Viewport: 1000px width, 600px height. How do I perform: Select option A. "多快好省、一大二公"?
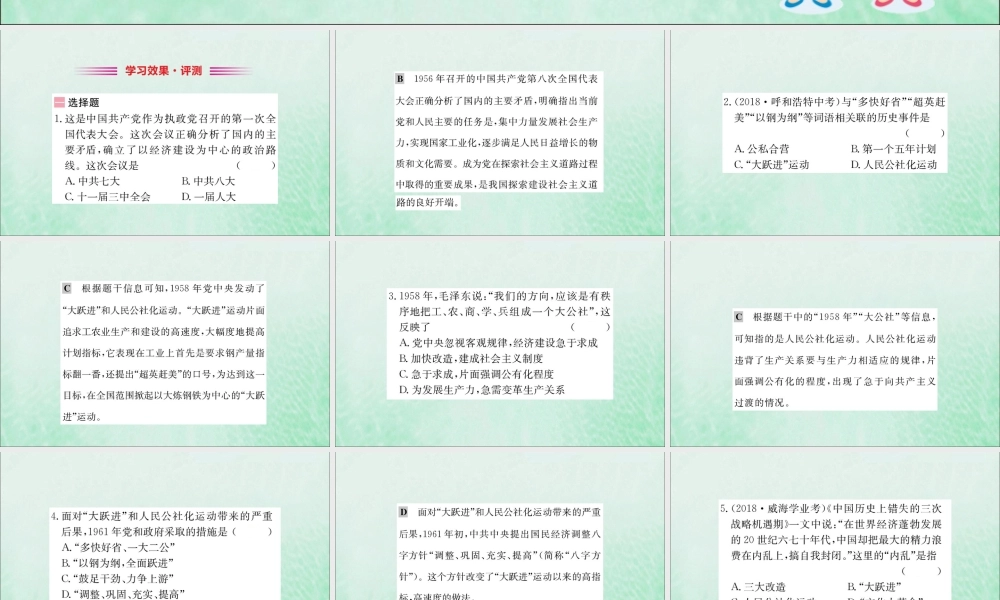point(118,547)
